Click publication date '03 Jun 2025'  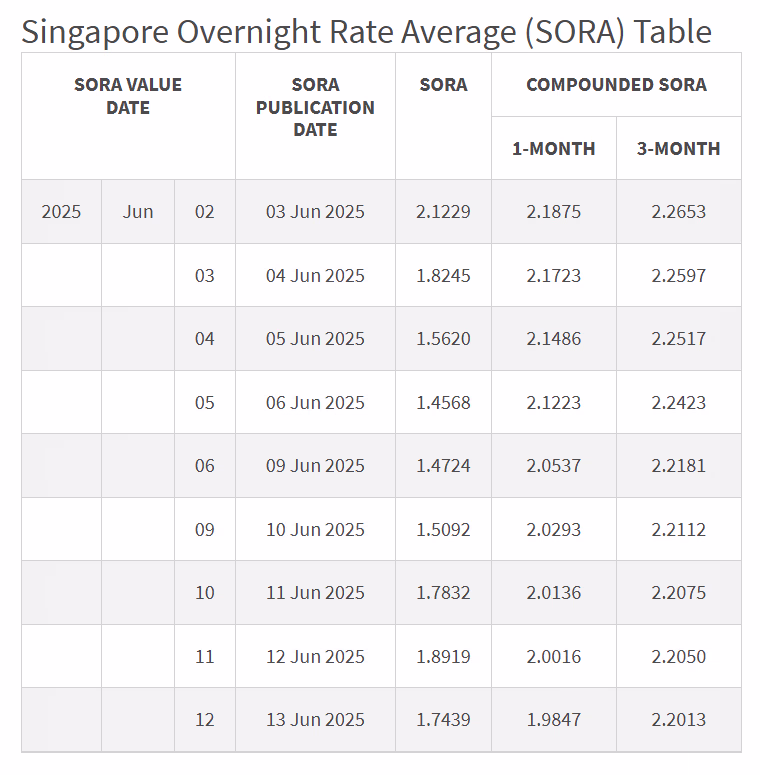point(315,212)
